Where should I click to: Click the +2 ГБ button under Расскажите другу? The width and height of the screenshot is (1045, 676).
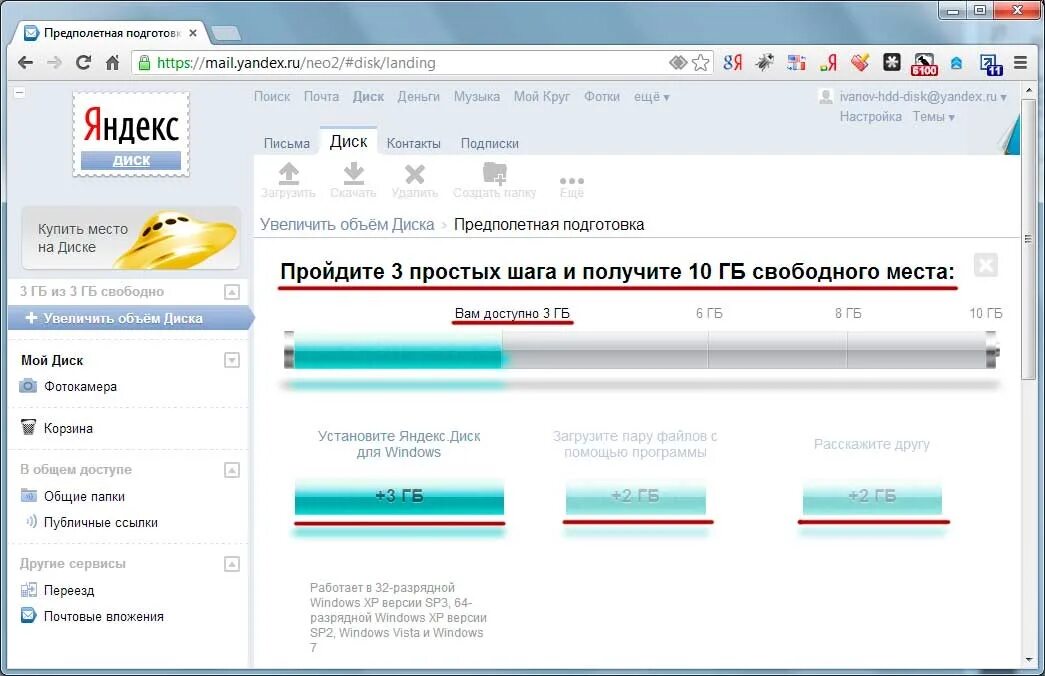tap(872, 496)
